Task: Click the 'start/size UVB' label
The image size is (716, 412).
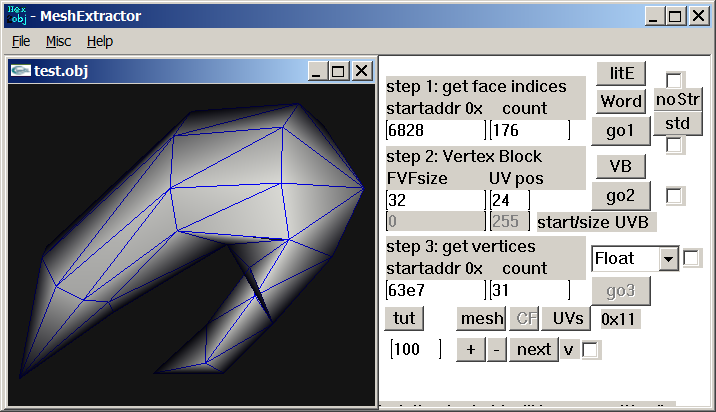Action: (x=593, y=222)
